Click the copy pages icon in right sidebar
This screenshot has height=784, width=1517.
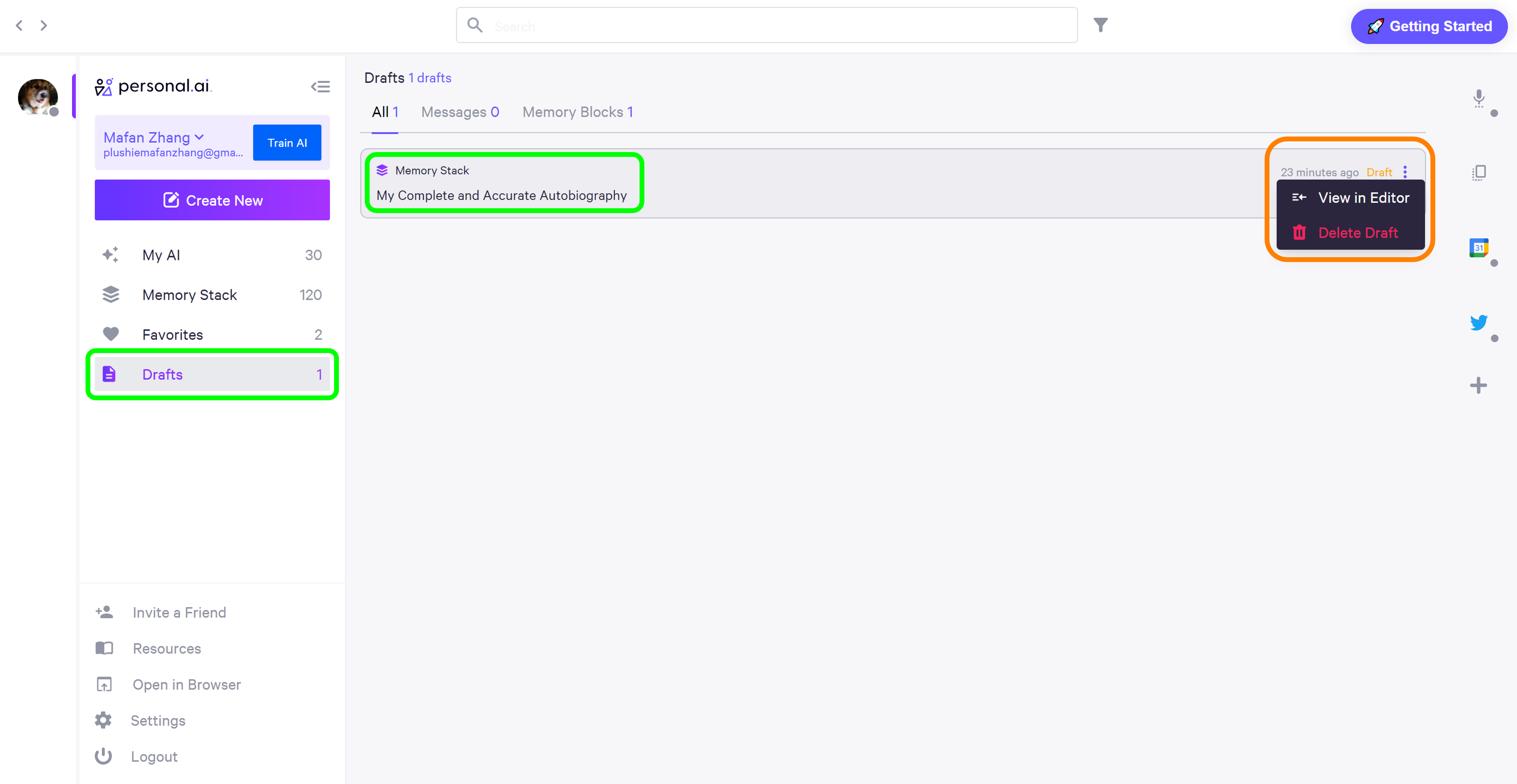(1478, 173)
